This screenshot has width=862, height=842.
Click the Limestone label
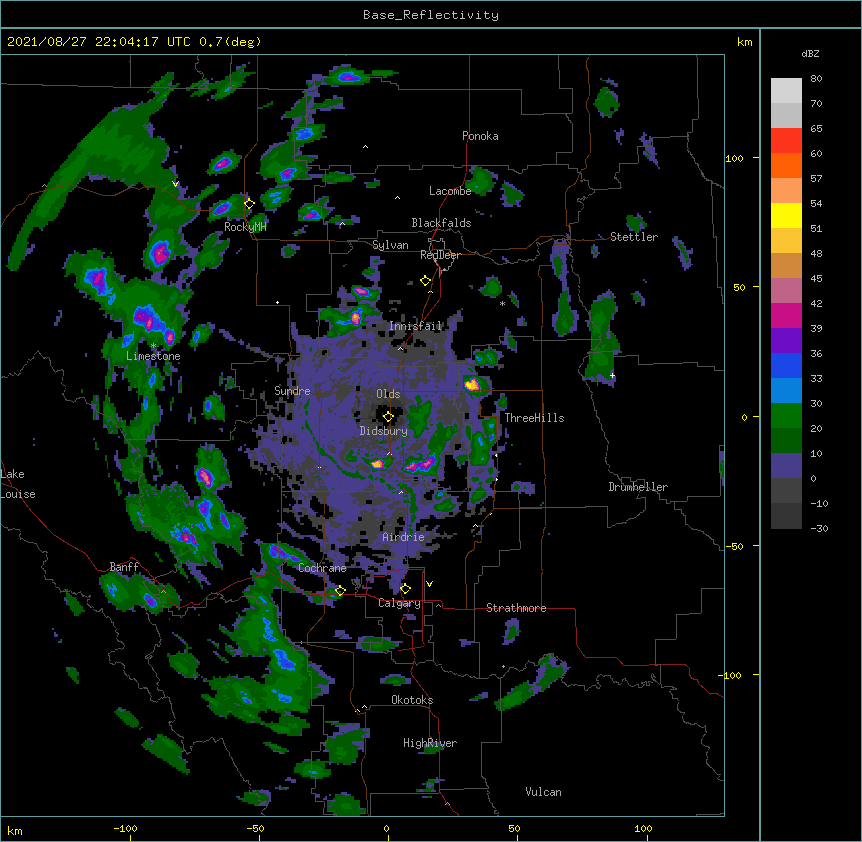153,356
